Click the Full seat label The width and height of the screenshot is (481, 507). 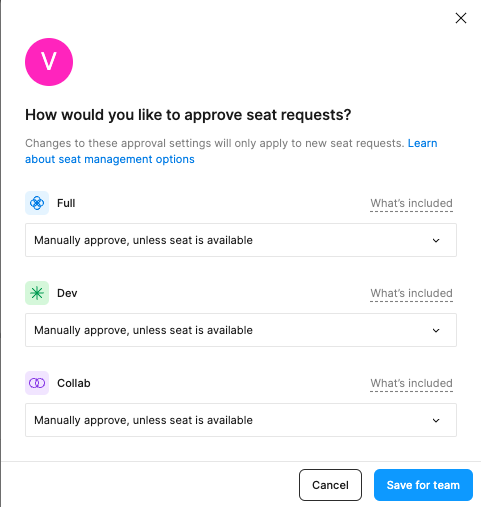click(66, 203)
